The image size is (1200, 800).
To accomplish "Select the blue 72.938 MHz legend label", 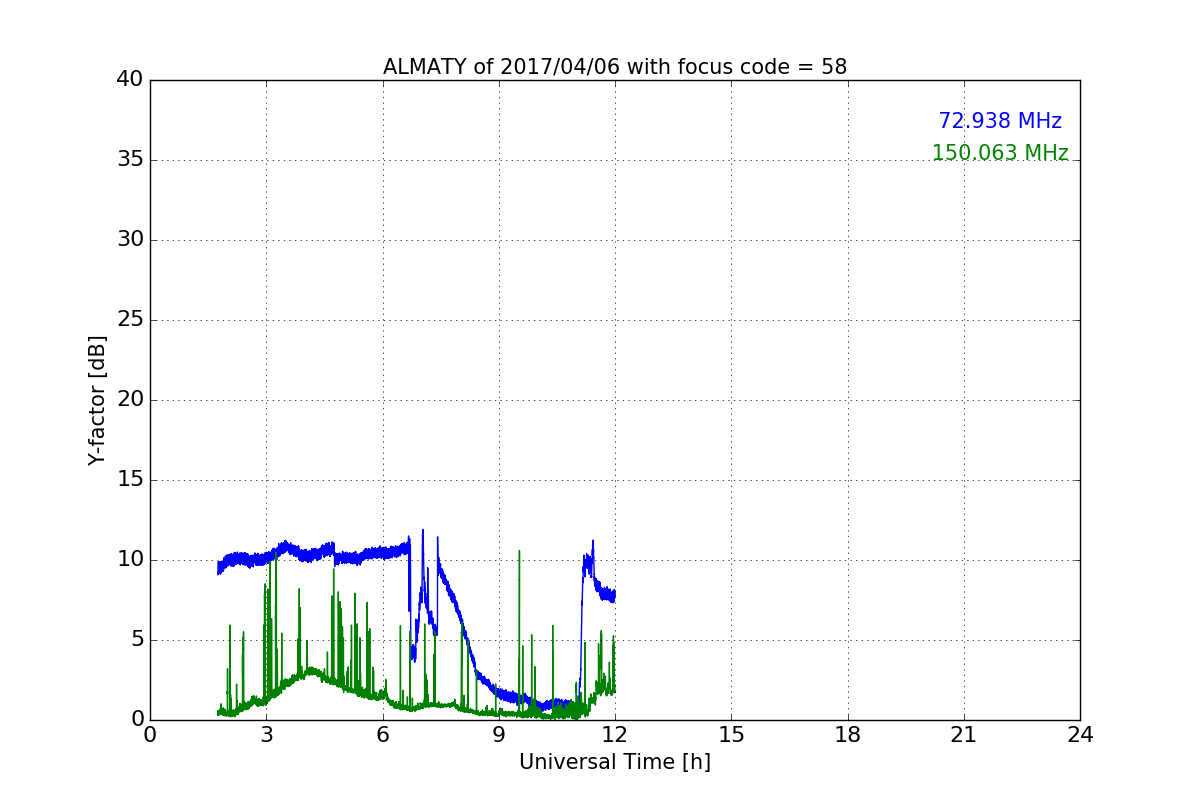I will [1000, 121].
